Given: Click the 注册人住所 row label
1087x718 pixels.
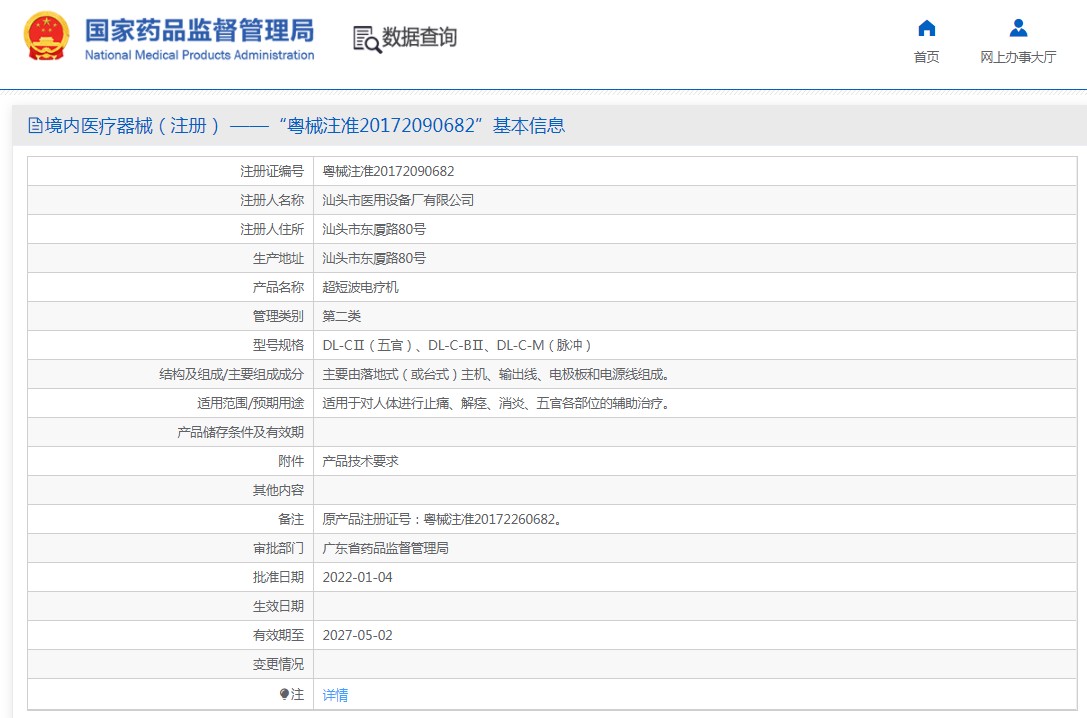Looking at the screenshot, I should (272, 229).
